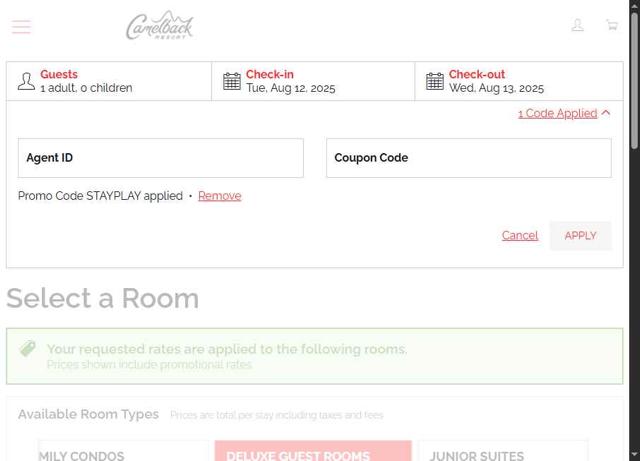Click the guests person icon

pos(26,81)
